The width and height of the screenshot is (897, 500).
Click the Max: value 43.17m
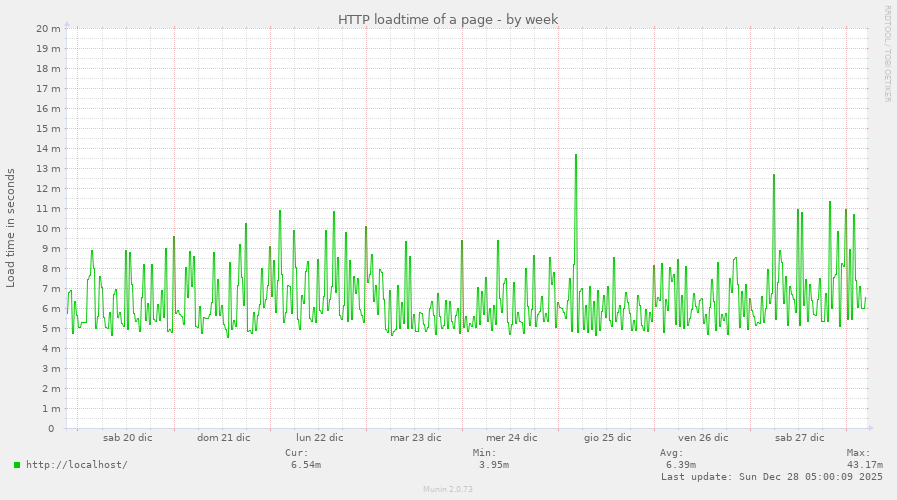click(865, 465)
